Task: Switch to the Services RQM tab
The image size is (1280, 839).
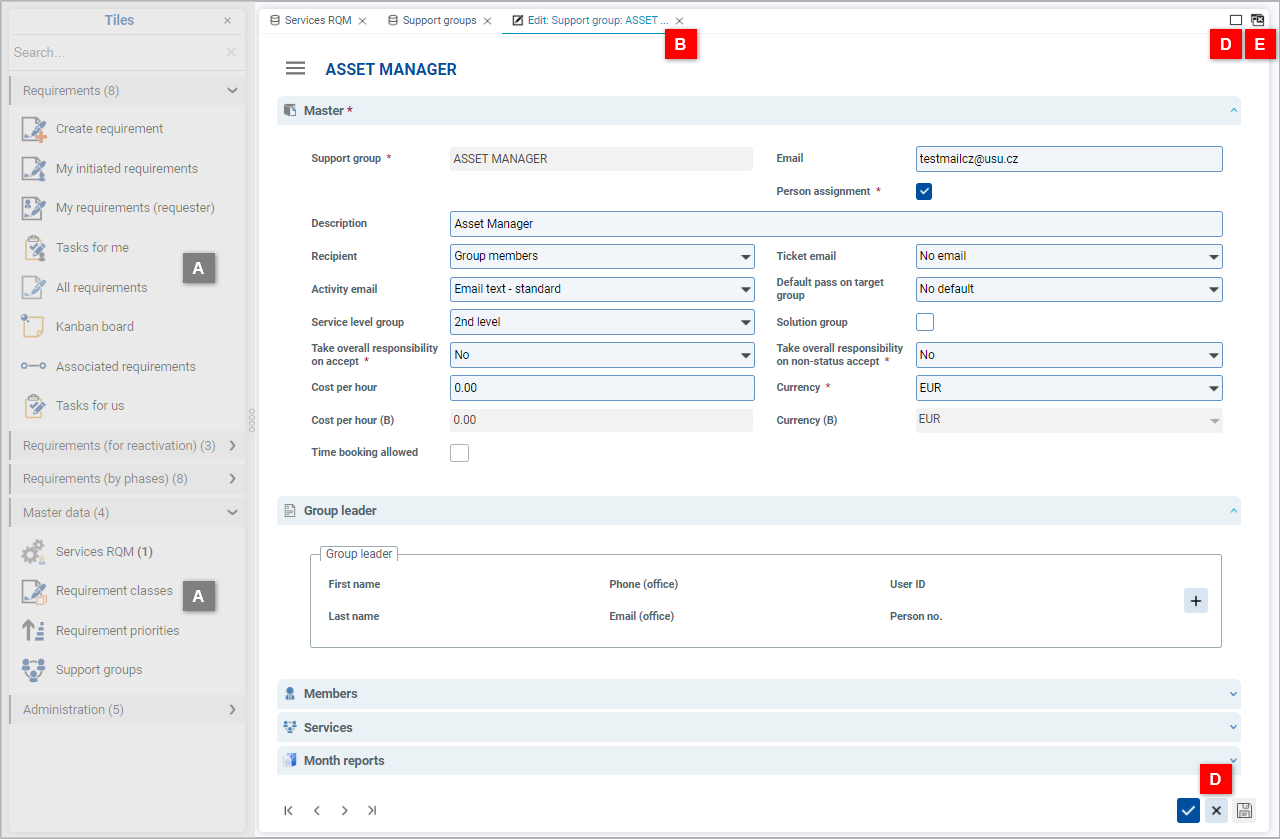Action: (317, 20)
